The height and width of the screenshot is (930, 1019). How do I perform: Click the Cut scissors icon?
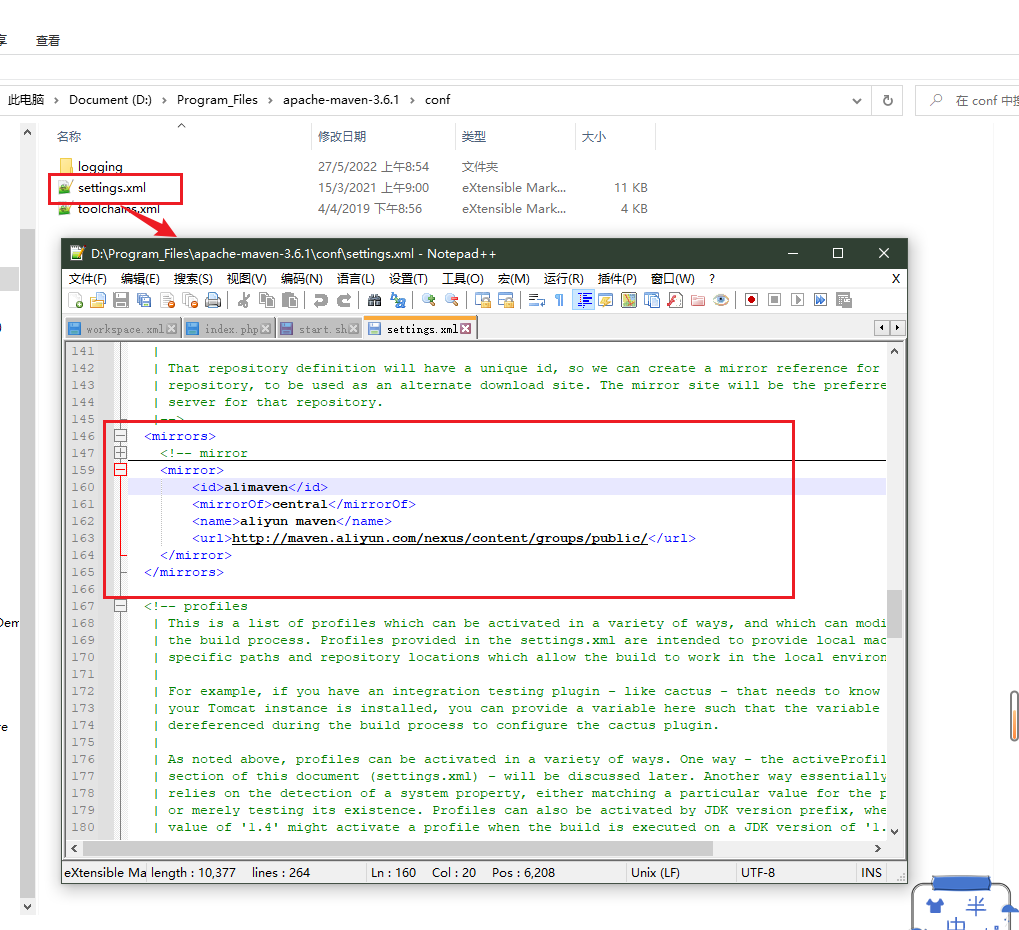[x=244, y=300]
